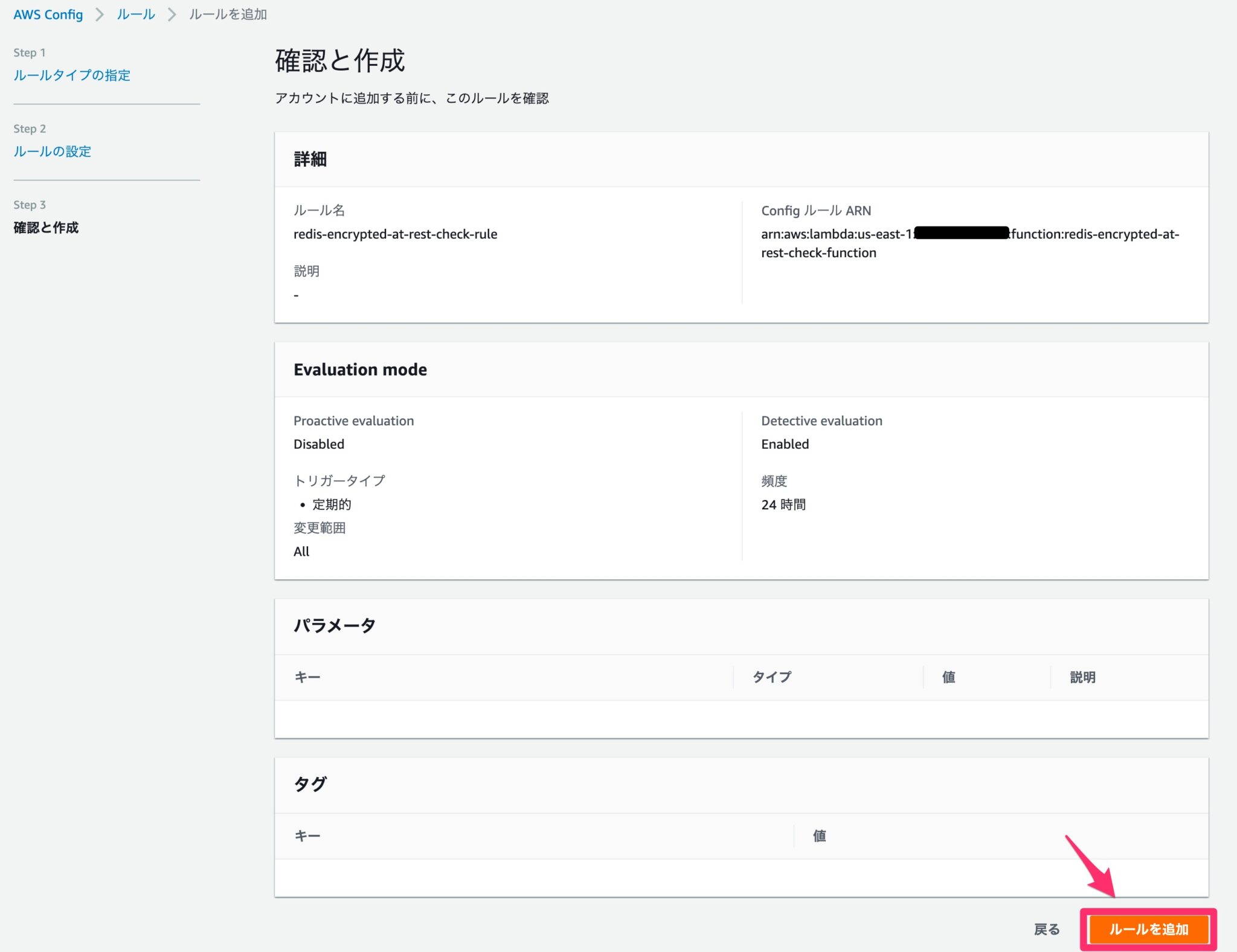1237x952 pixels.
Task: Click the chevron after AWS Config breadcrumb
Action: (101, 14)
